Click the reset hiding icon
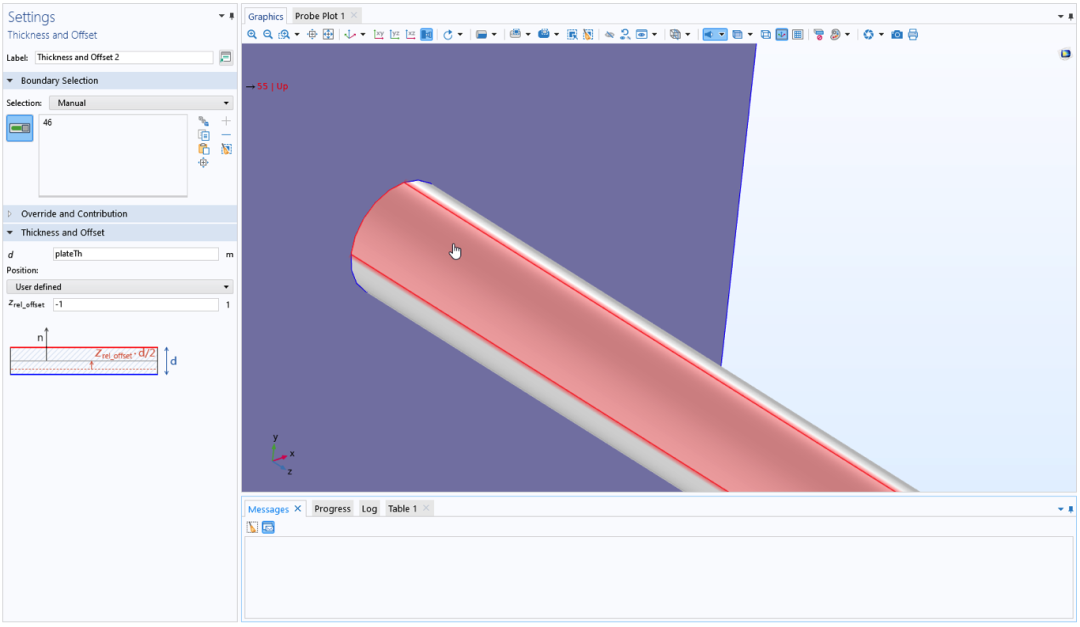 pos(625,34)
